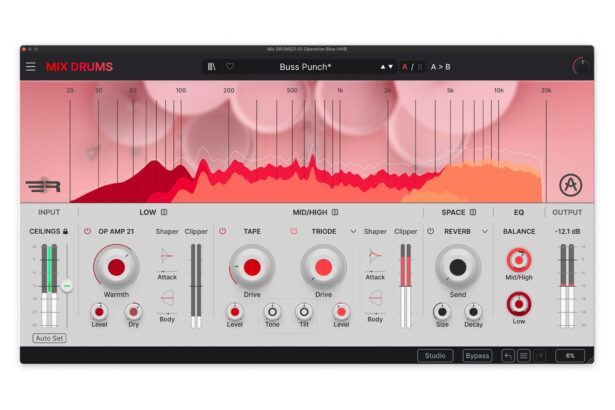Image resolution: width=615 pixels, height=410 pixels.
Task: Click the -12.1 dB output value
Action: 567,231
